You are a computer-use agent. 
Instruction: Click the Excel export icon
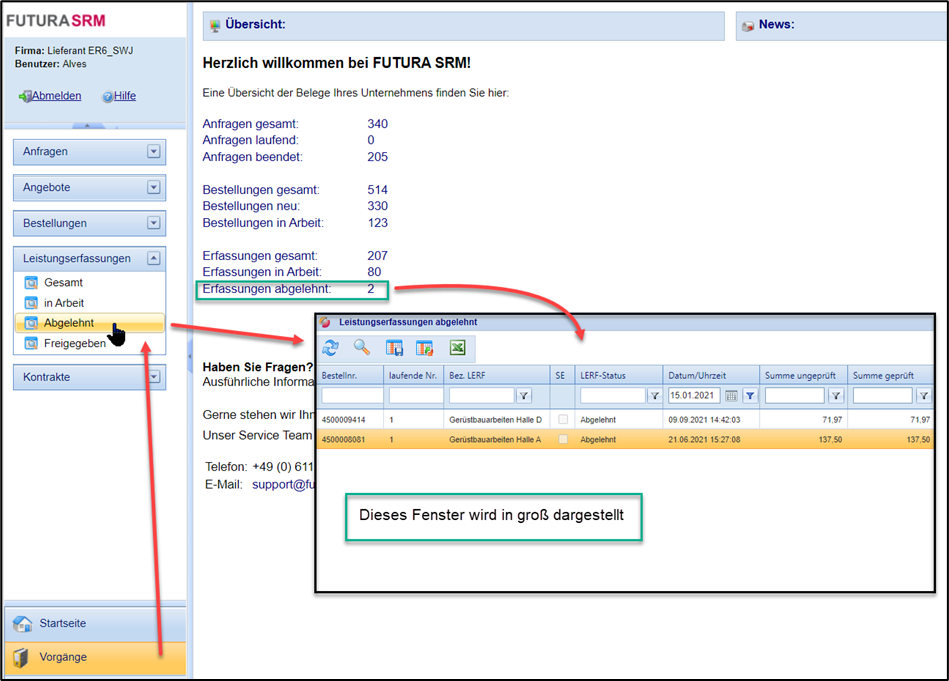tap(457, 348)
